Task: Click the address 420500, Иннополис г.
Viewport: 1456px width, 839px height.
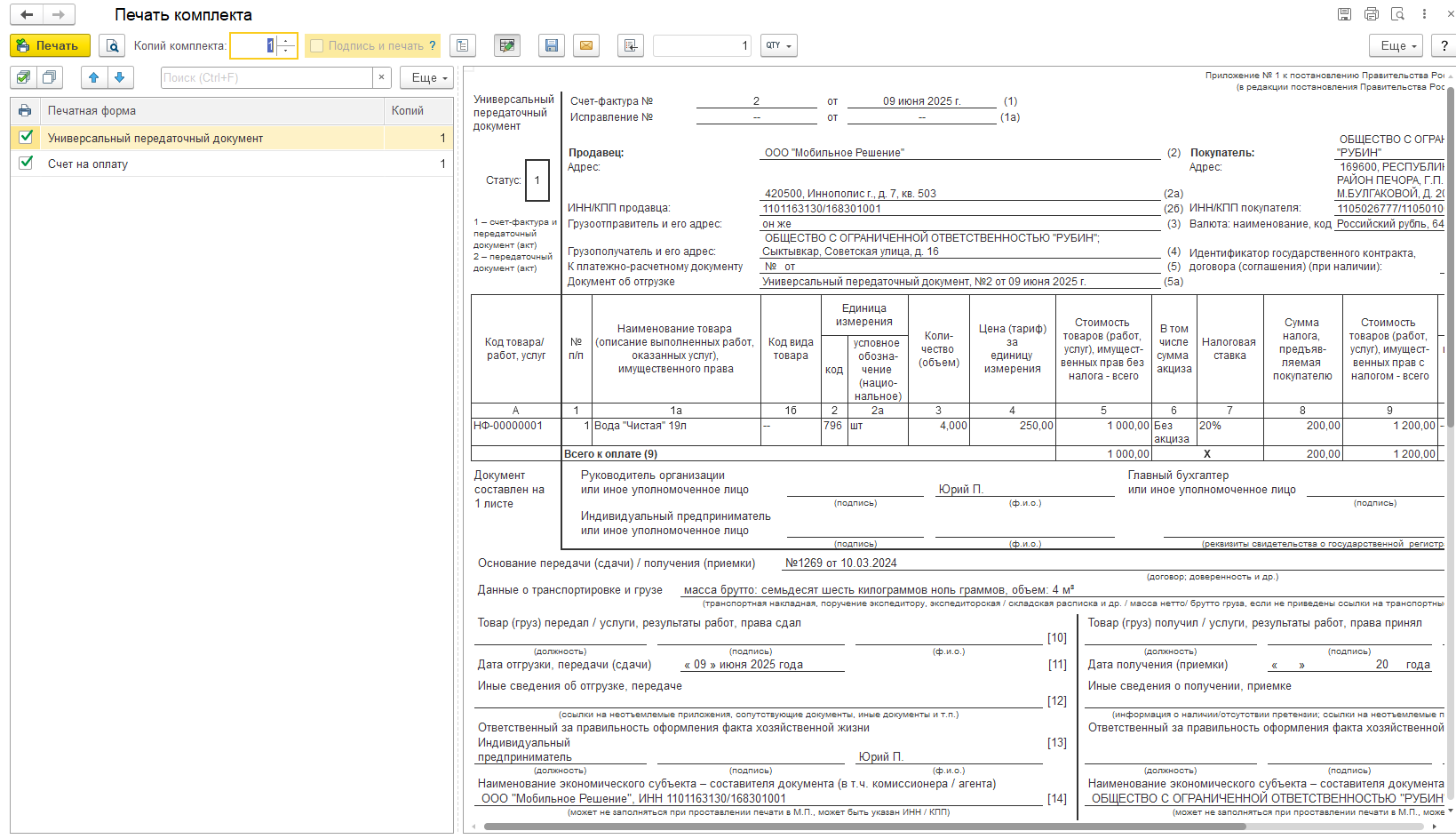Action: click(850, 194)
